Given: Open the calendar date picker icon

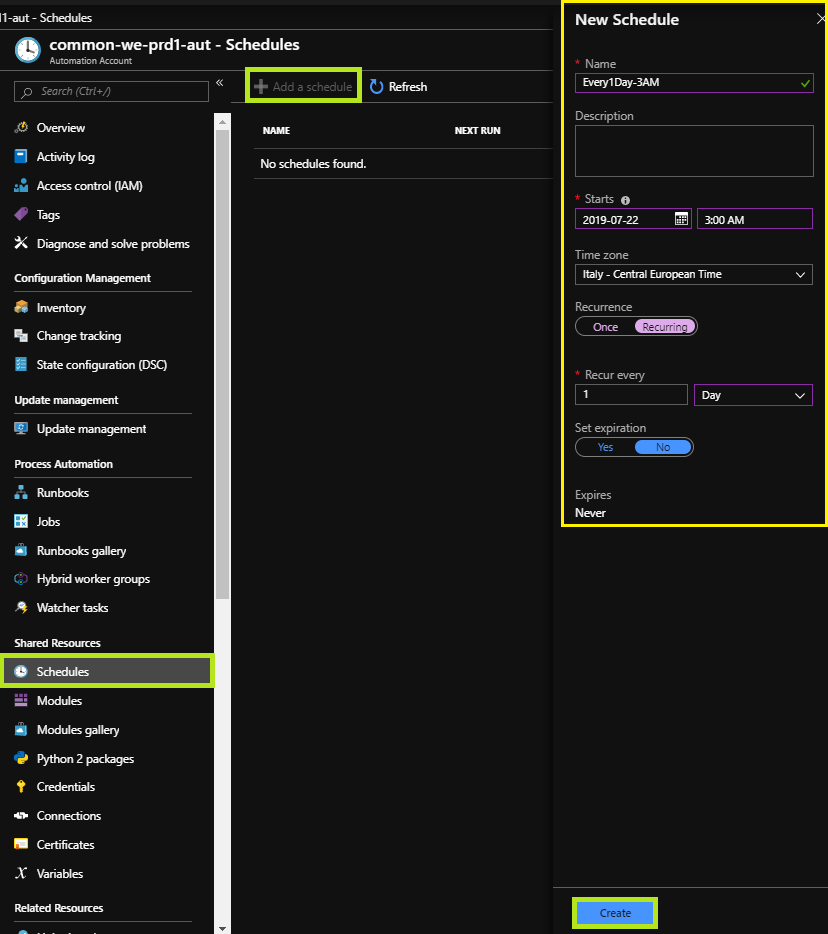Looking at the screenshot, I should click(681, 219).
